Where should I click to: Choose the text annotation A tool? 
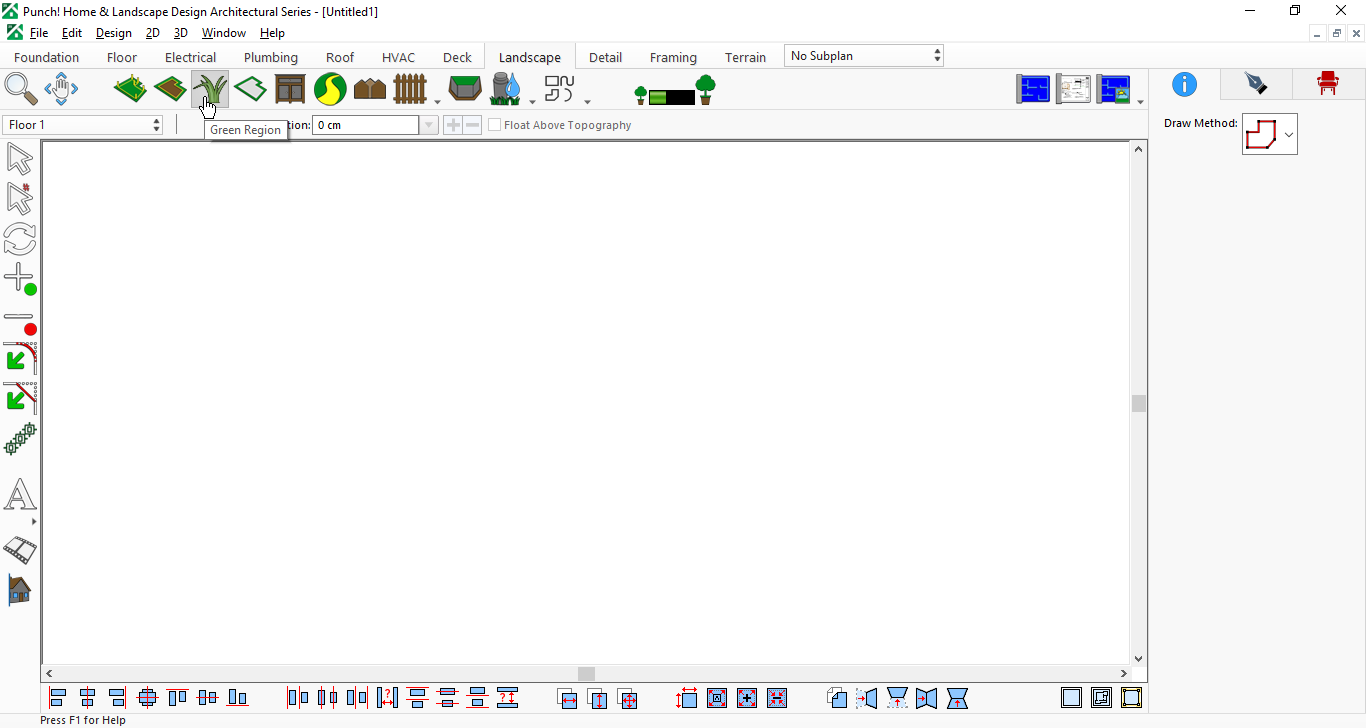click(20, 494)
